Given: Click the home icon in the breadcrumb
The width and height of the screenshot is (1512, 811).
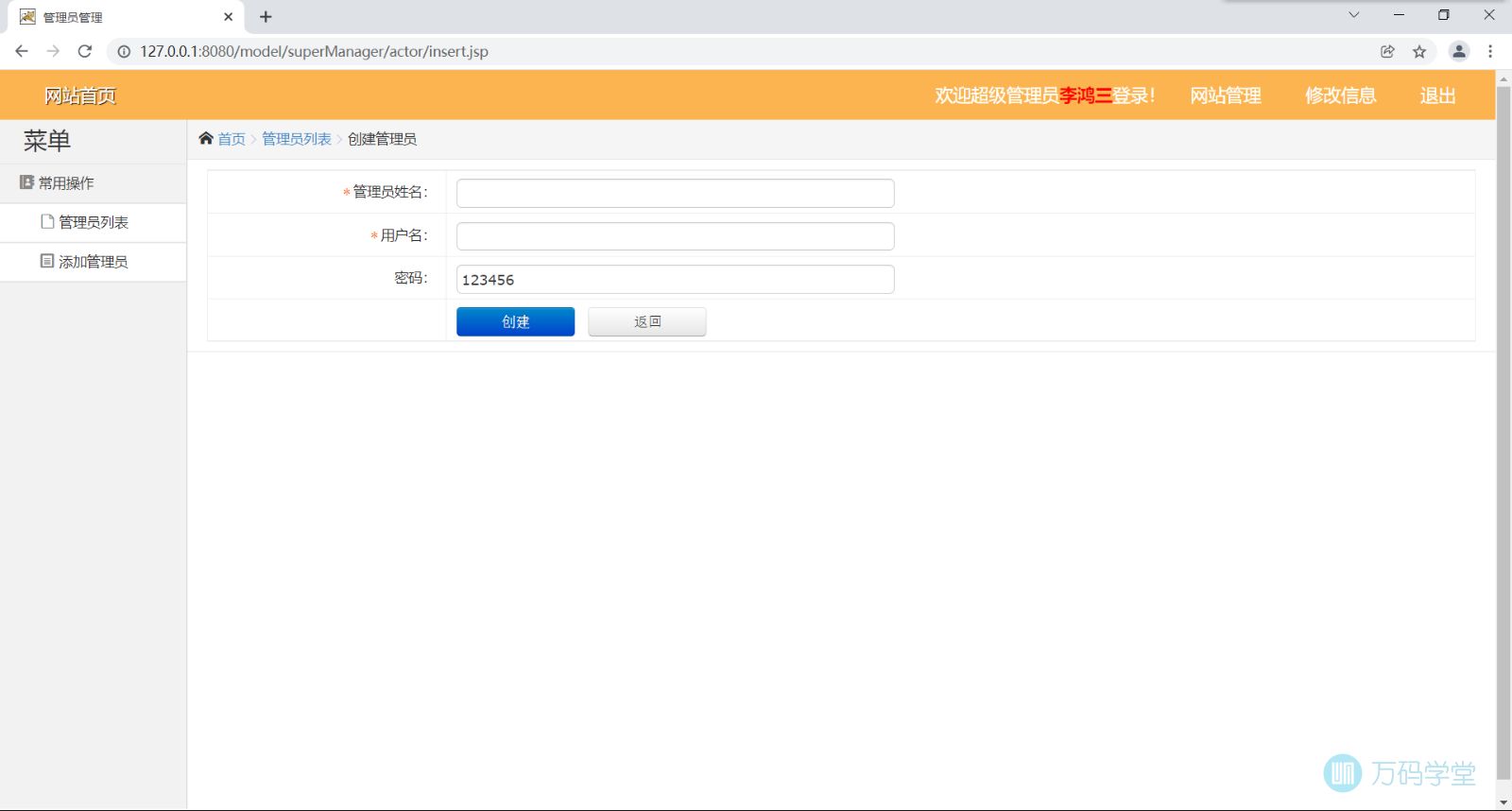Looking at the screenshot, I should (206, 138).
